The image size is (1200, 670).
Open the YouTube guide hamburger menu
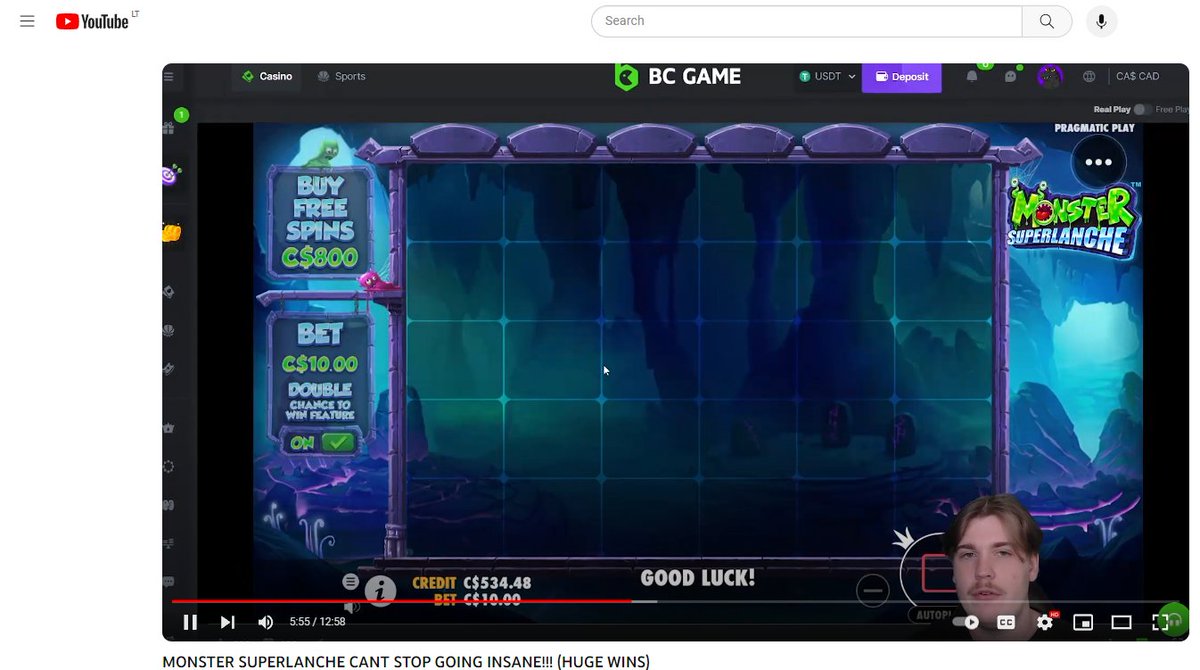27,21
